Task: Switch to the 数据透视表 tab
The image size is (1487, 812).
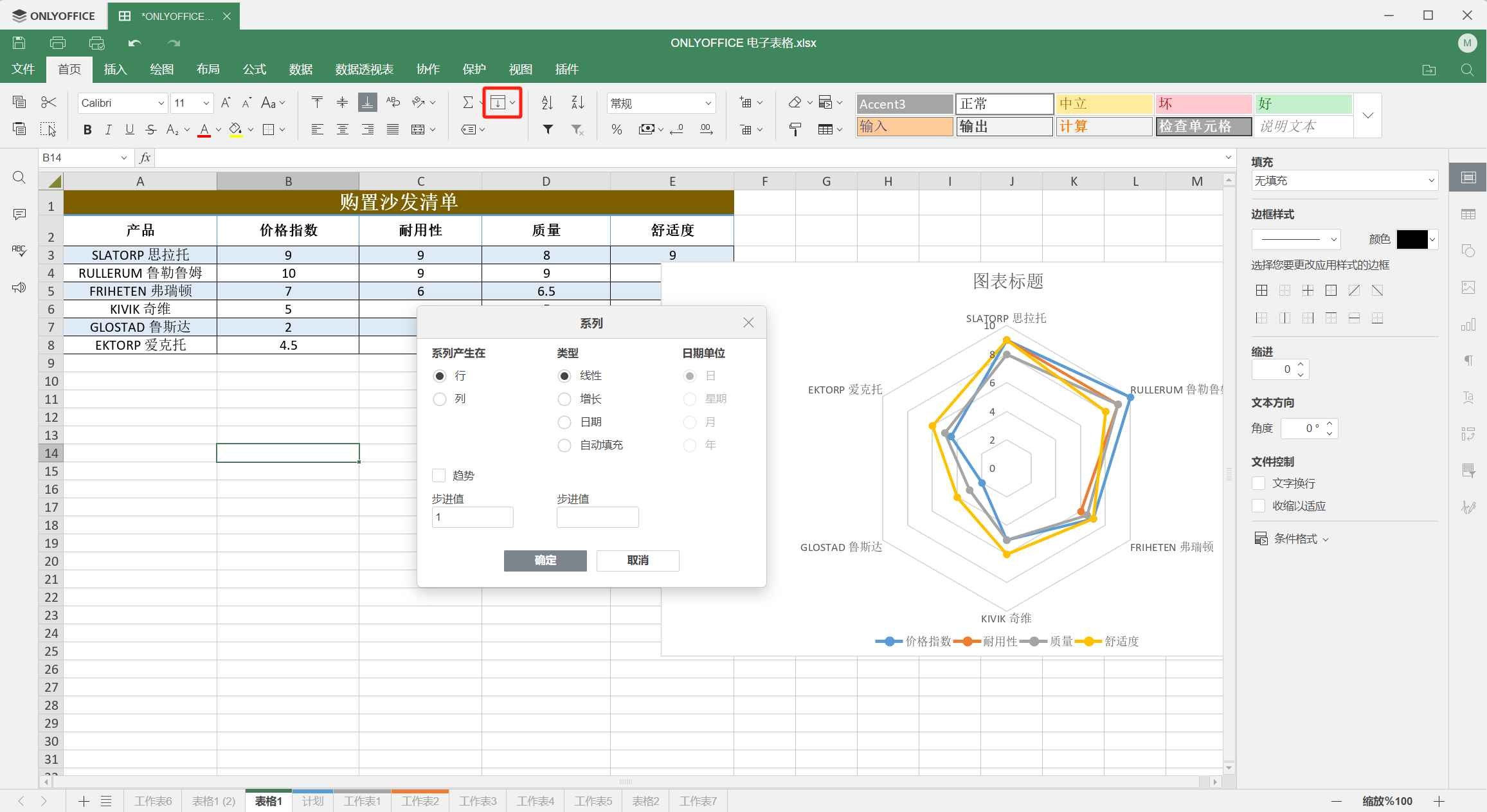Action: click(x=365, y=69)
